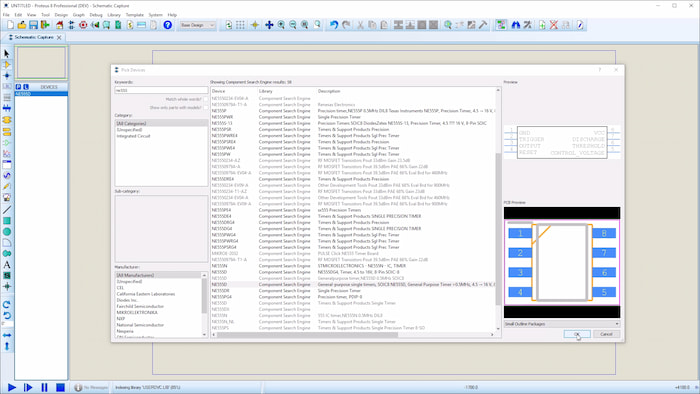Click the Zoom Out magnifier icon
The width and height of the screenshot is (700, 394).
[292, 25]
